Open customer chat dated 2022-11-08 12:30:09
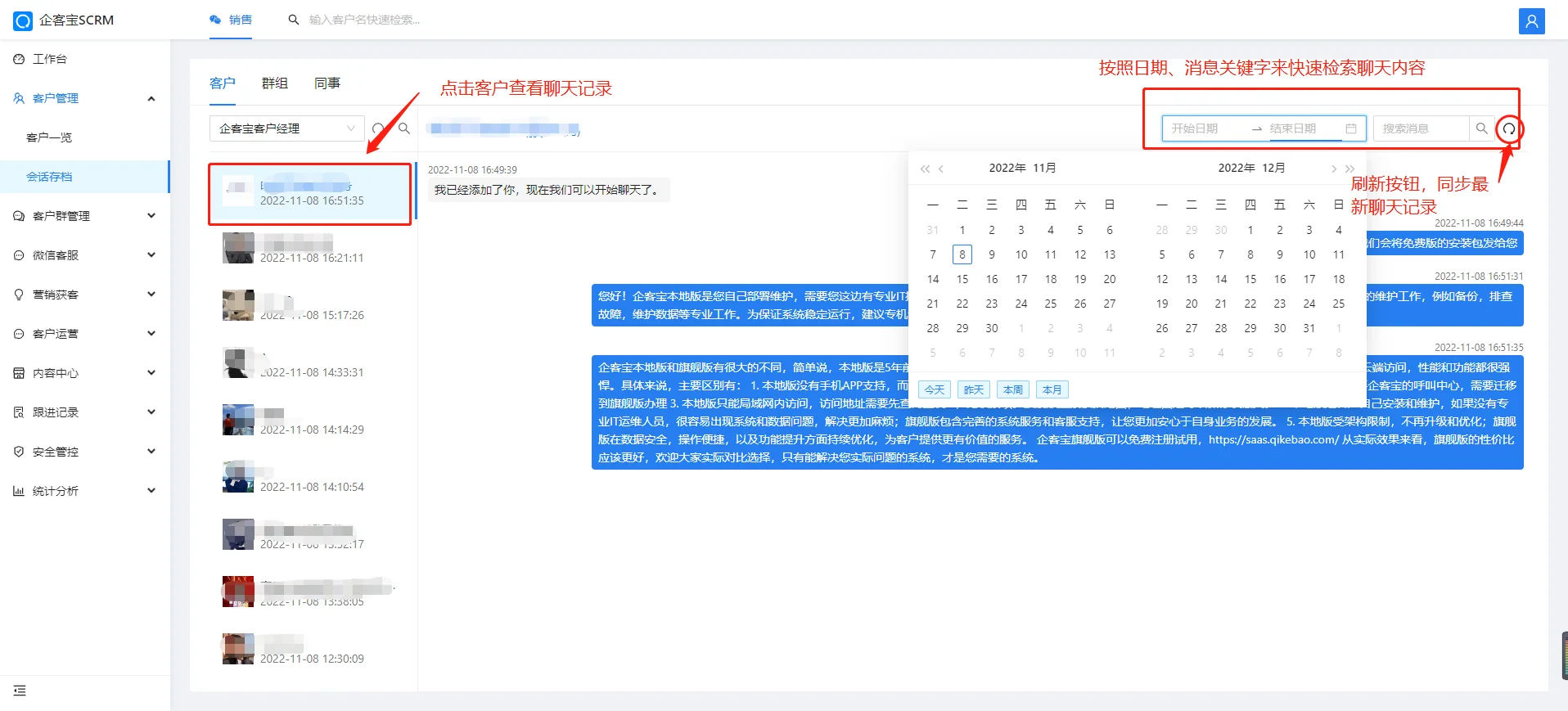The image size is (1568, 711). 311,649
